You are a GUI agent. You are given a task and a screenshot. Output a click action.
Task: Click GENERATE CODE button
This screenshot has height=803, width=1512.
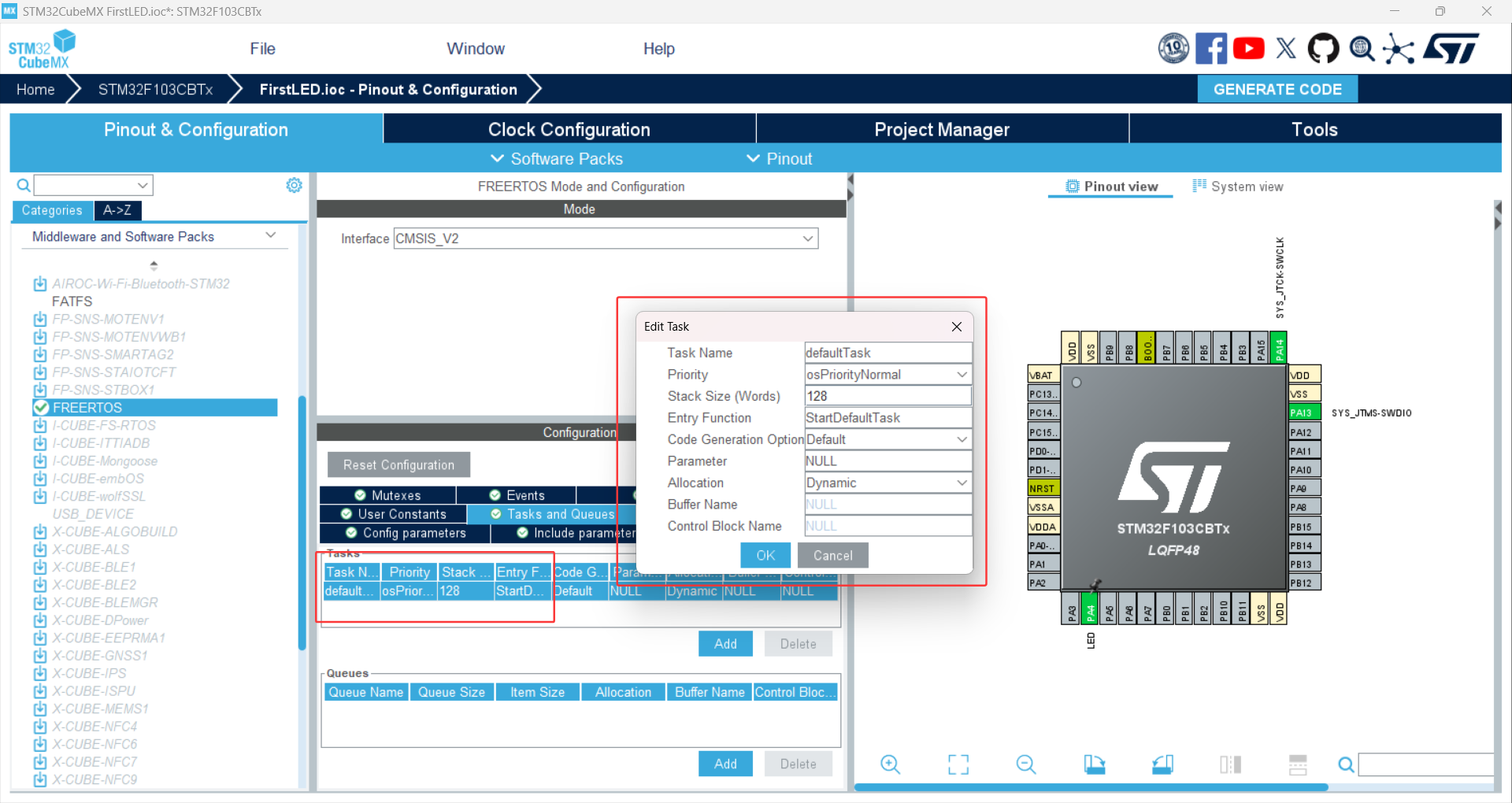click(1277, 89)
